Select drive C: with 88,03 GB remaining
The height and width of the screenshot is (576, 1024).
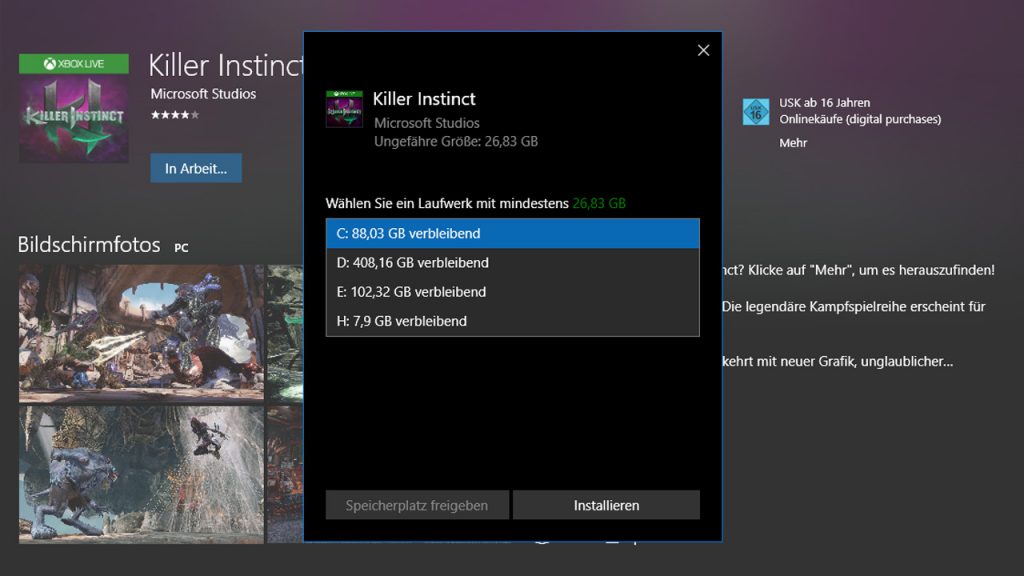(x=512, y=234)
